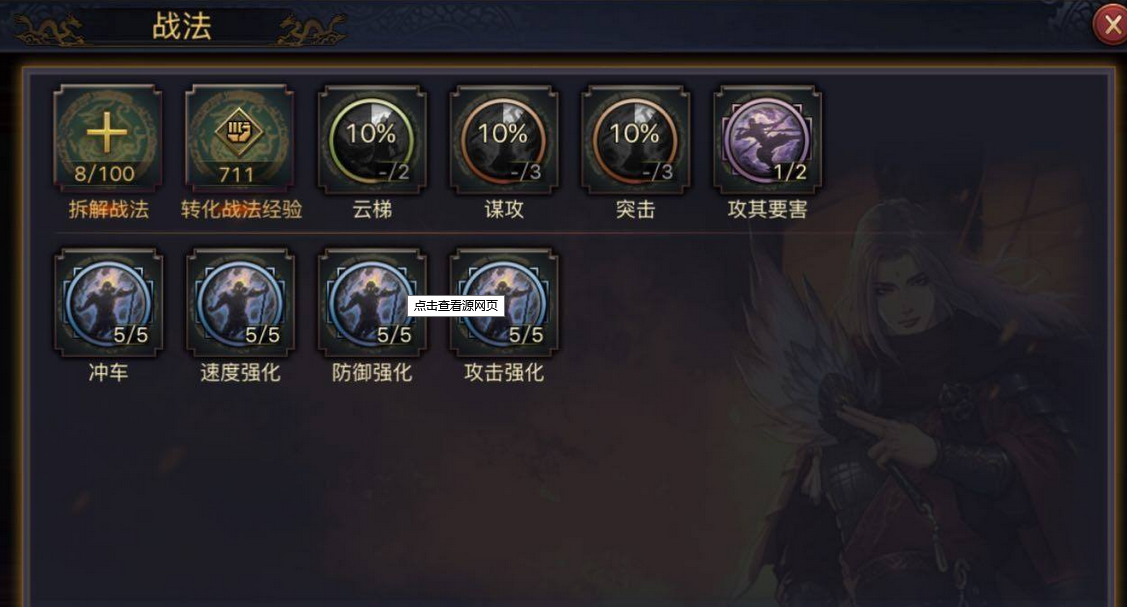Click the 711 experience counter
1127x607 pixels.
coord(236,174)
